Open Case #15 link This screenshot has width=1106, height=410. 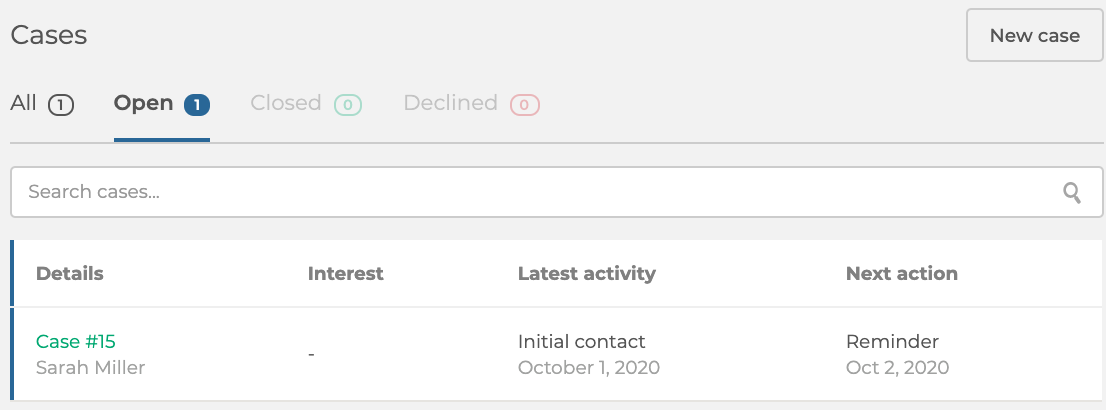tap(75, 342)
